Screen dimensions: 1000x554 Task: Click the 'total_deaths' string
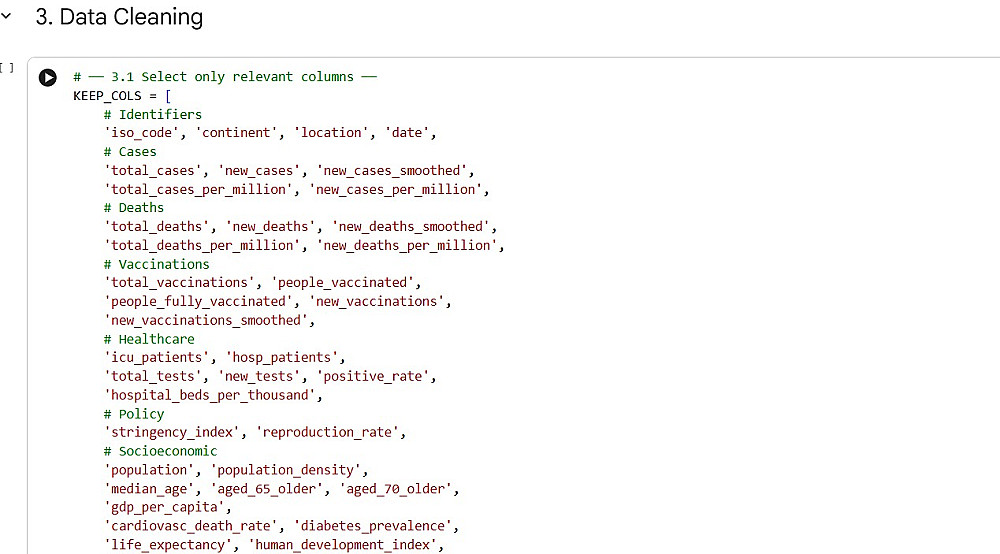(157, 226)
